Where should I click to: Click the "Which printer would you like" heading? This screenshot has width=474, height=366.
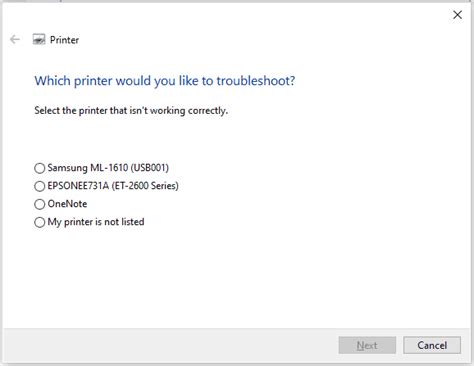coord(165,81)
